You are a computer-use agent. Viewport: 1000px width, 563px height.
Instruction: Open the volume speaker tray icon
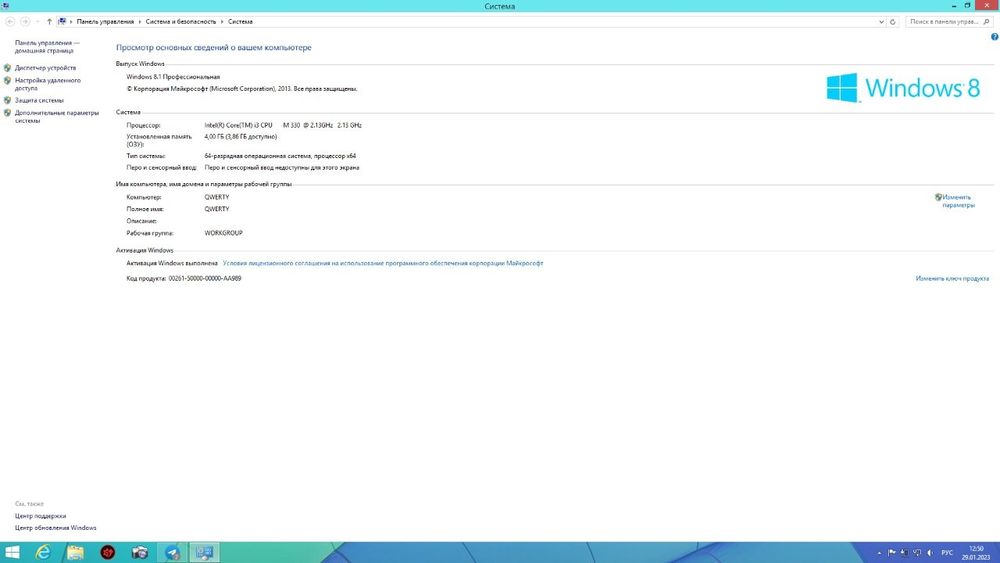930,553
